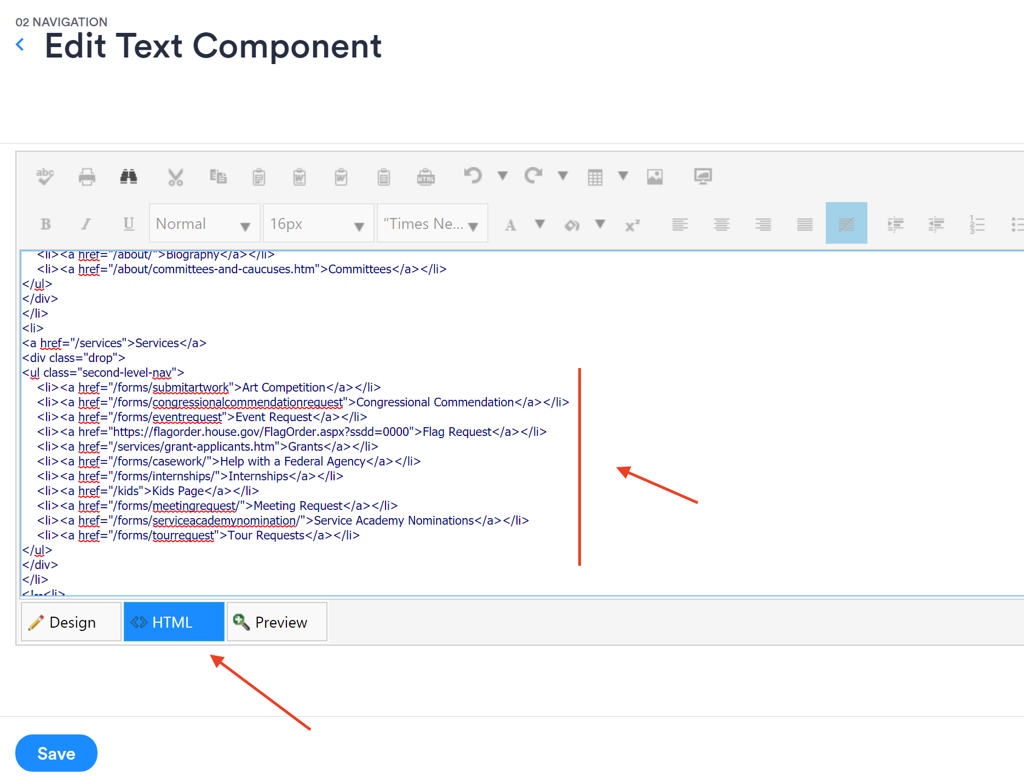Click the Kids Page code line
The height and width of the screenshot is (781, 1024).
click(148, 491)
